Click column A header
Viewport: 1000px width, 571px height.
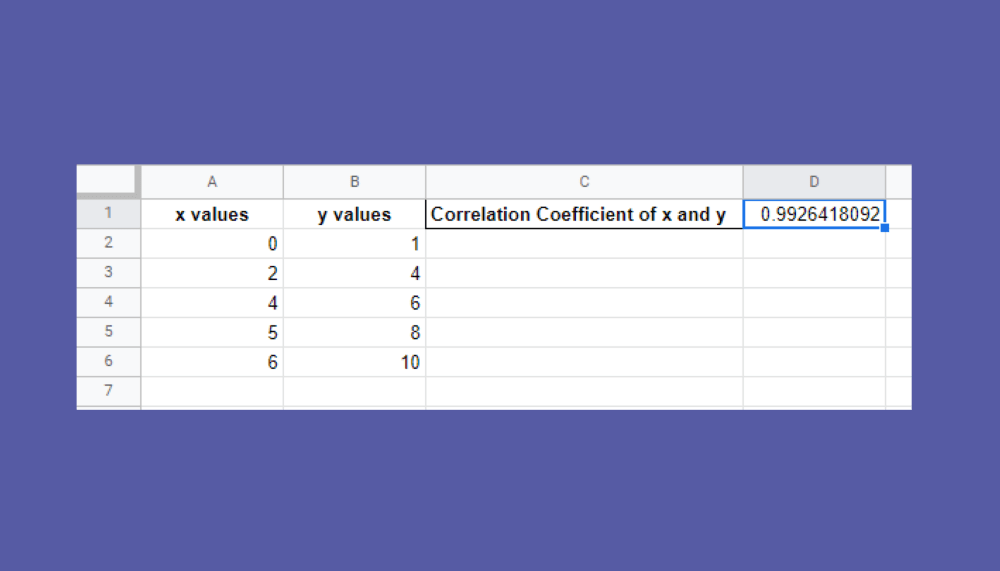tap(212, 181)
